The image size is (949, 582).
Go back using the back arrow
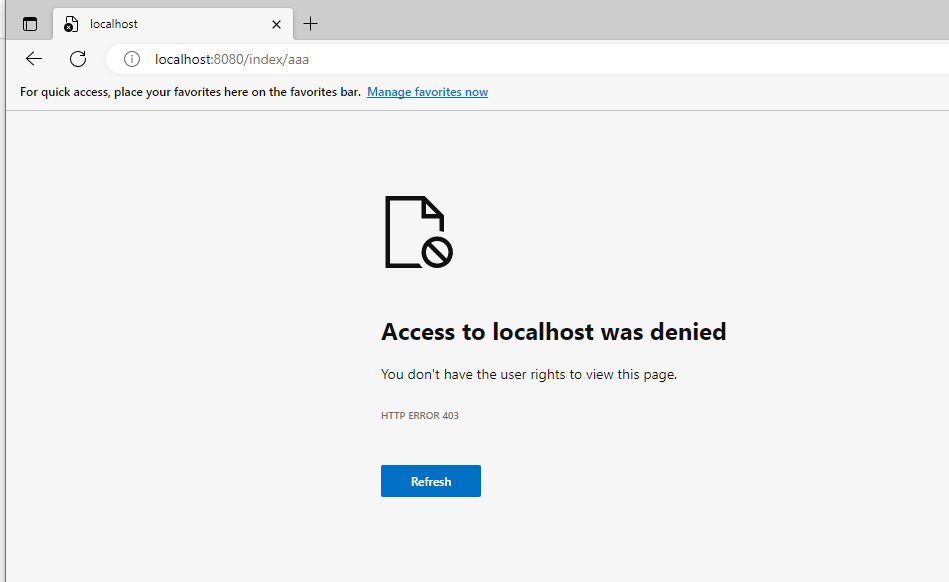(34, 59)
